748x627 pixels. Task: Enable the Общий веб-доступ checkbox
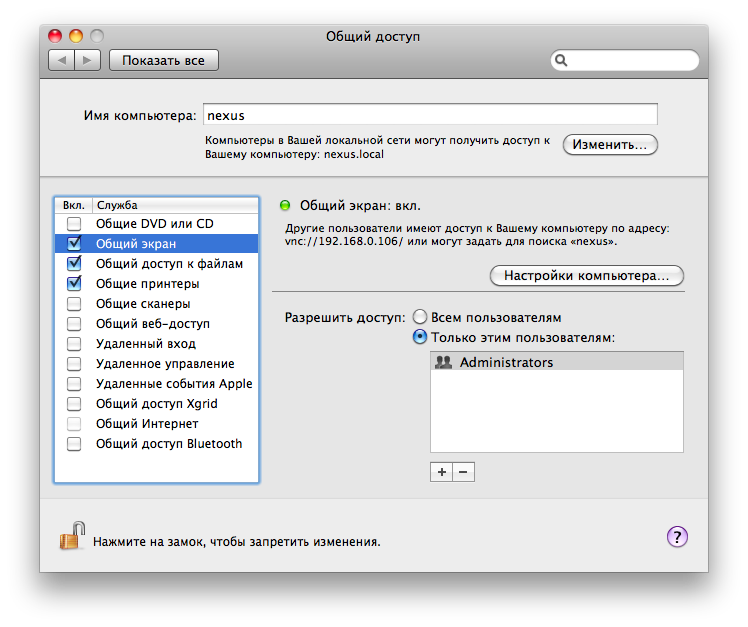[74, 324]
